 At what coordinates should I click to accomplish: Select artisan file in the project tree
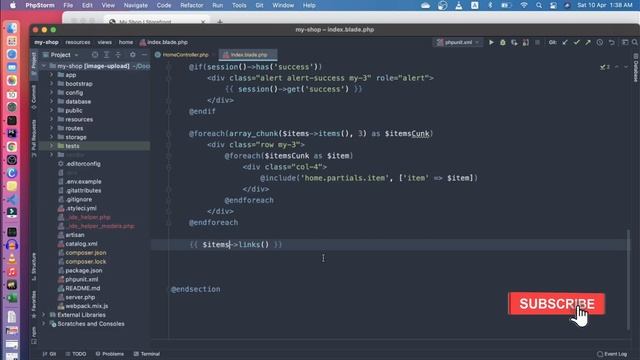75,235
